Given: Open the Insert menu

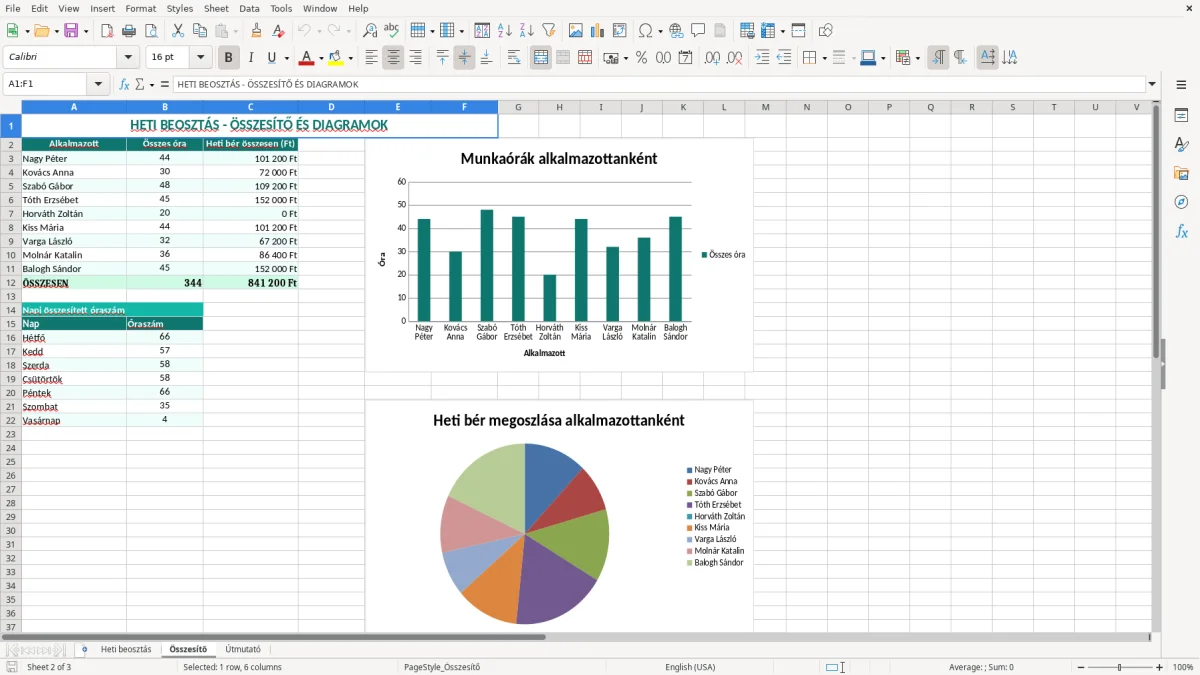Looking at the screenshot, I should coord(102,8).
